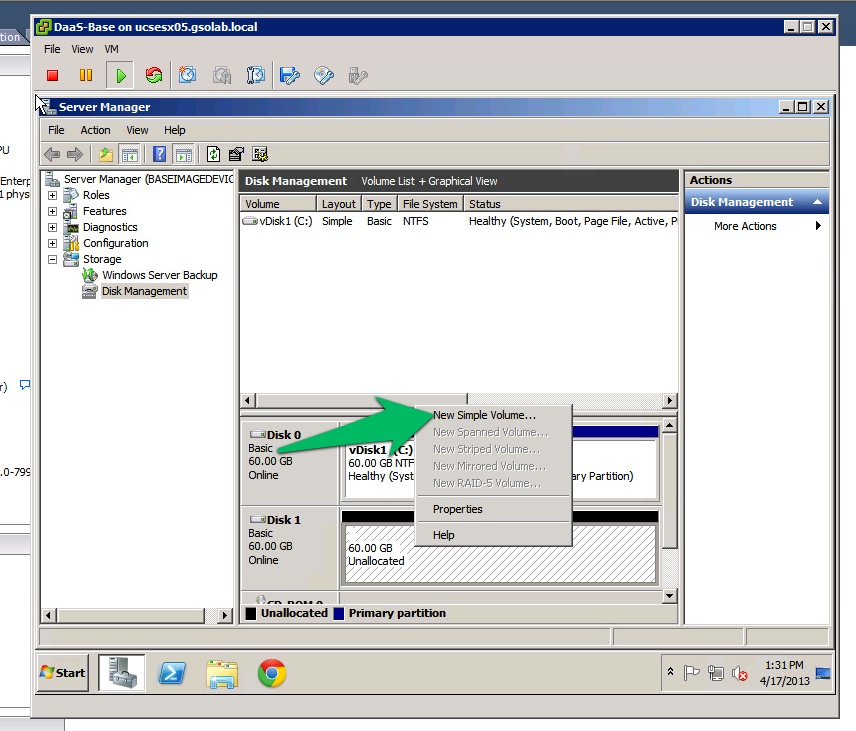Viewport: 856px width, 731px height.
Task: Power on the VM with green play icon
Action: (x=121, y=75)
